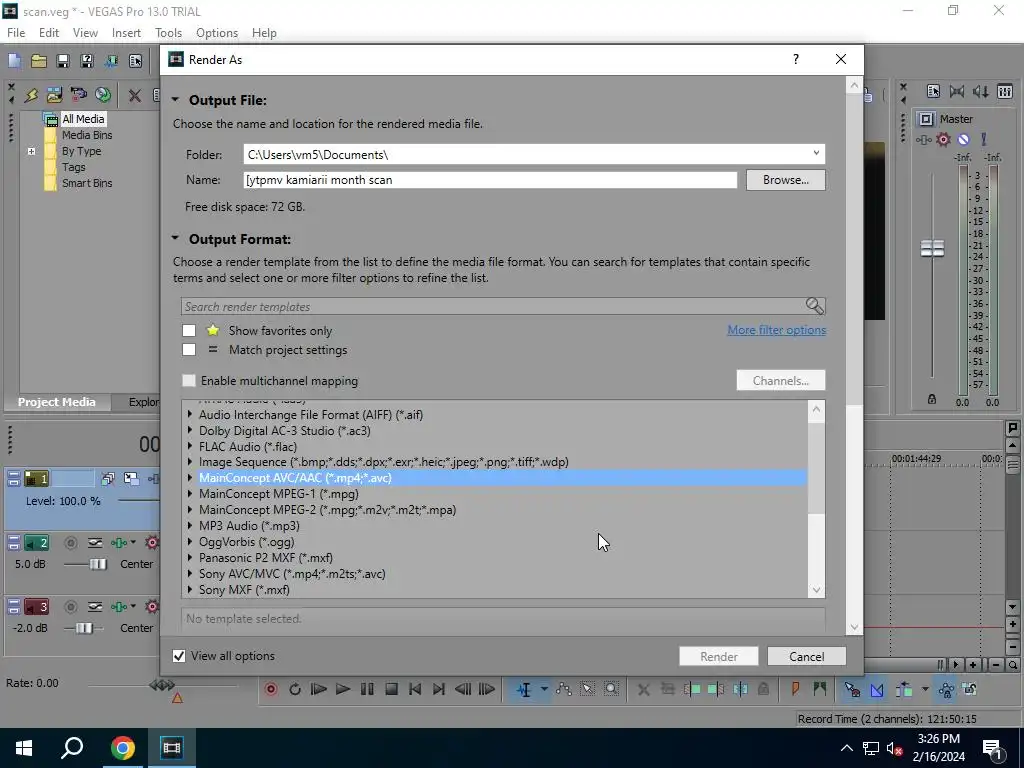Click the Master mute circle icon
Viewport: 1024px width, 768px height.
click(x=963, y=139)
